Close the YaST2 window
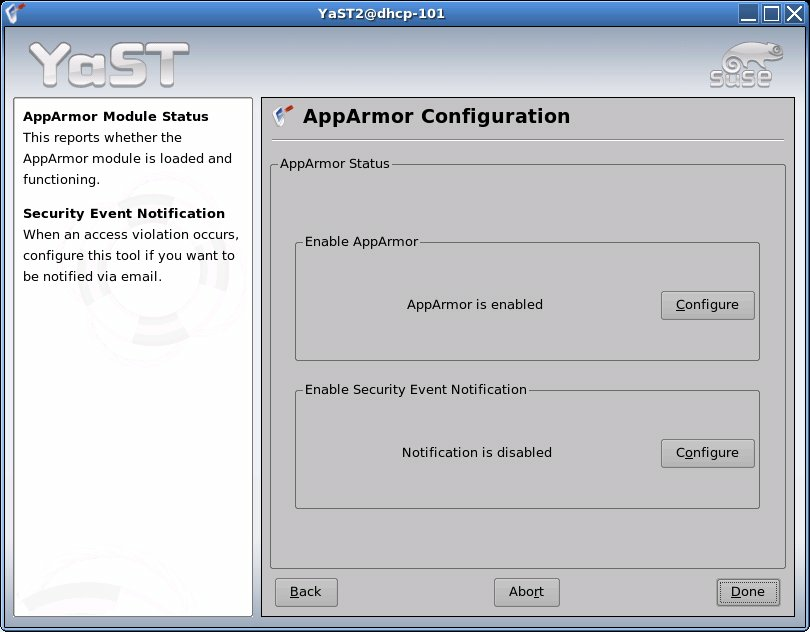810x632 pixels. 794,13
